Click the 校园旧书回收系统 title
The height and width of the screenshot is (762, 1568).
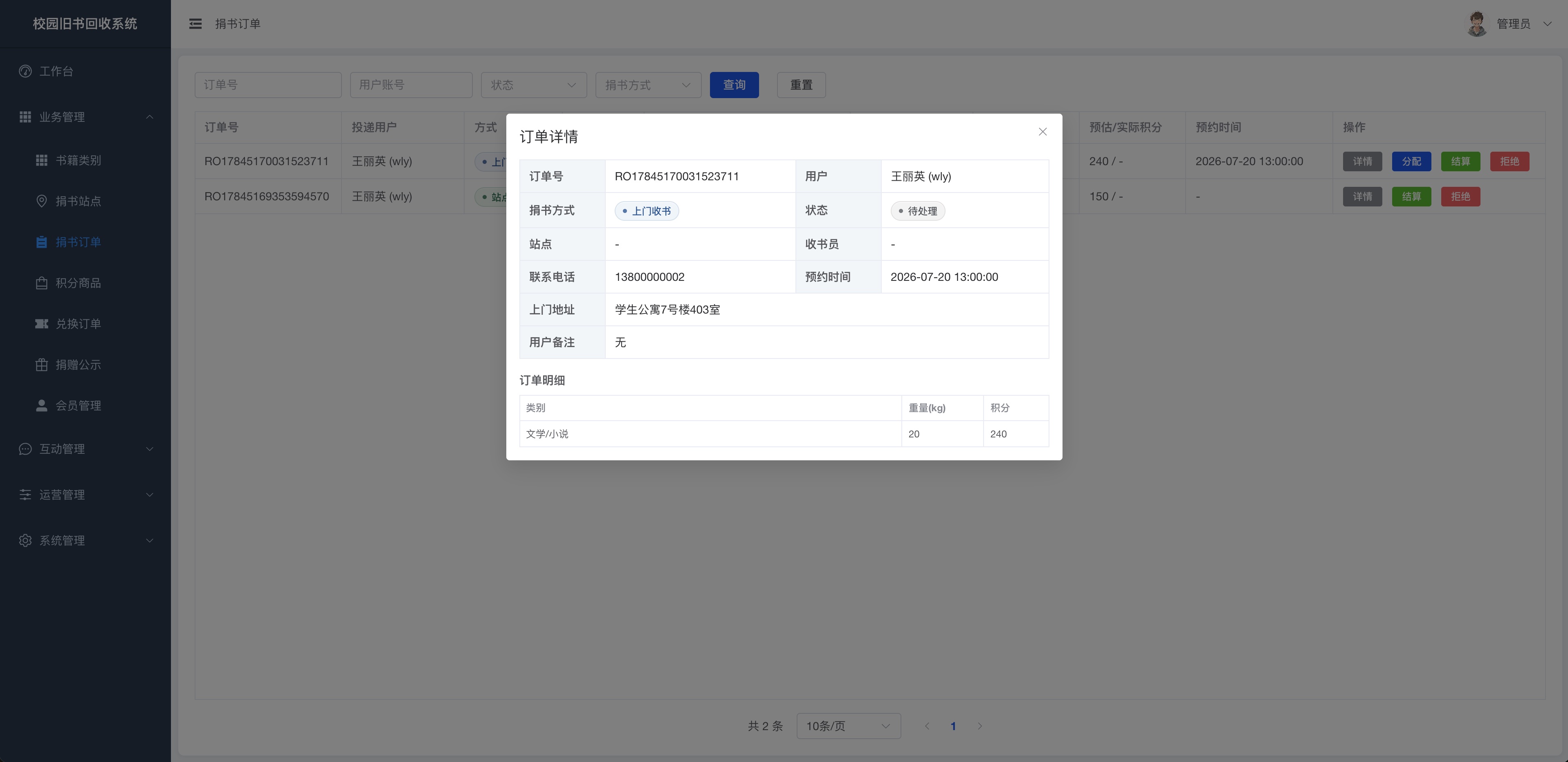click(85, 24)
